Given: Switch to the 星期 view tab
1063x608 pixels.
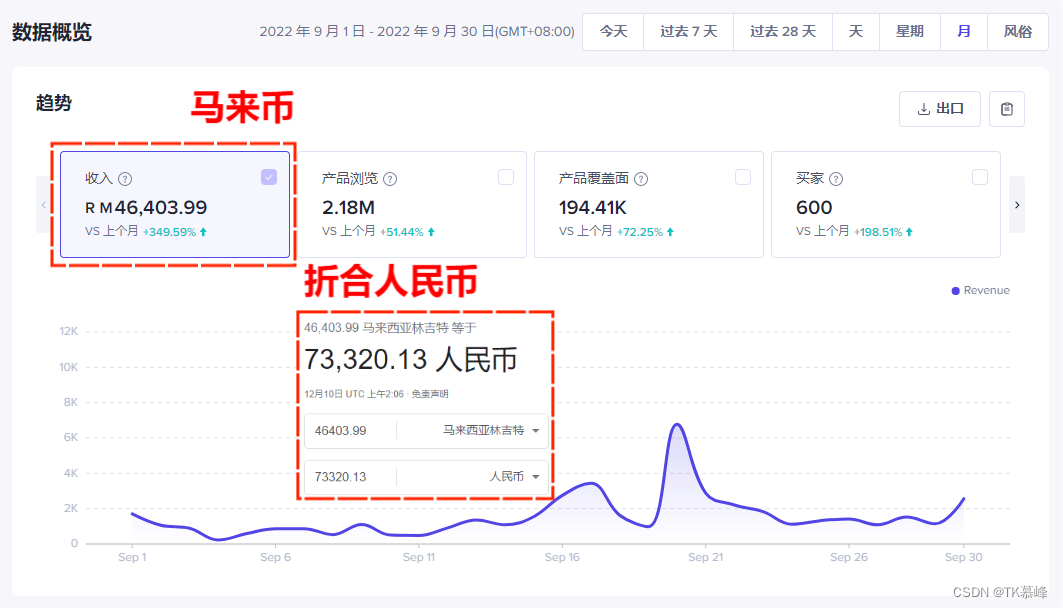Looking at the screenshot, I should pos(909,31).
